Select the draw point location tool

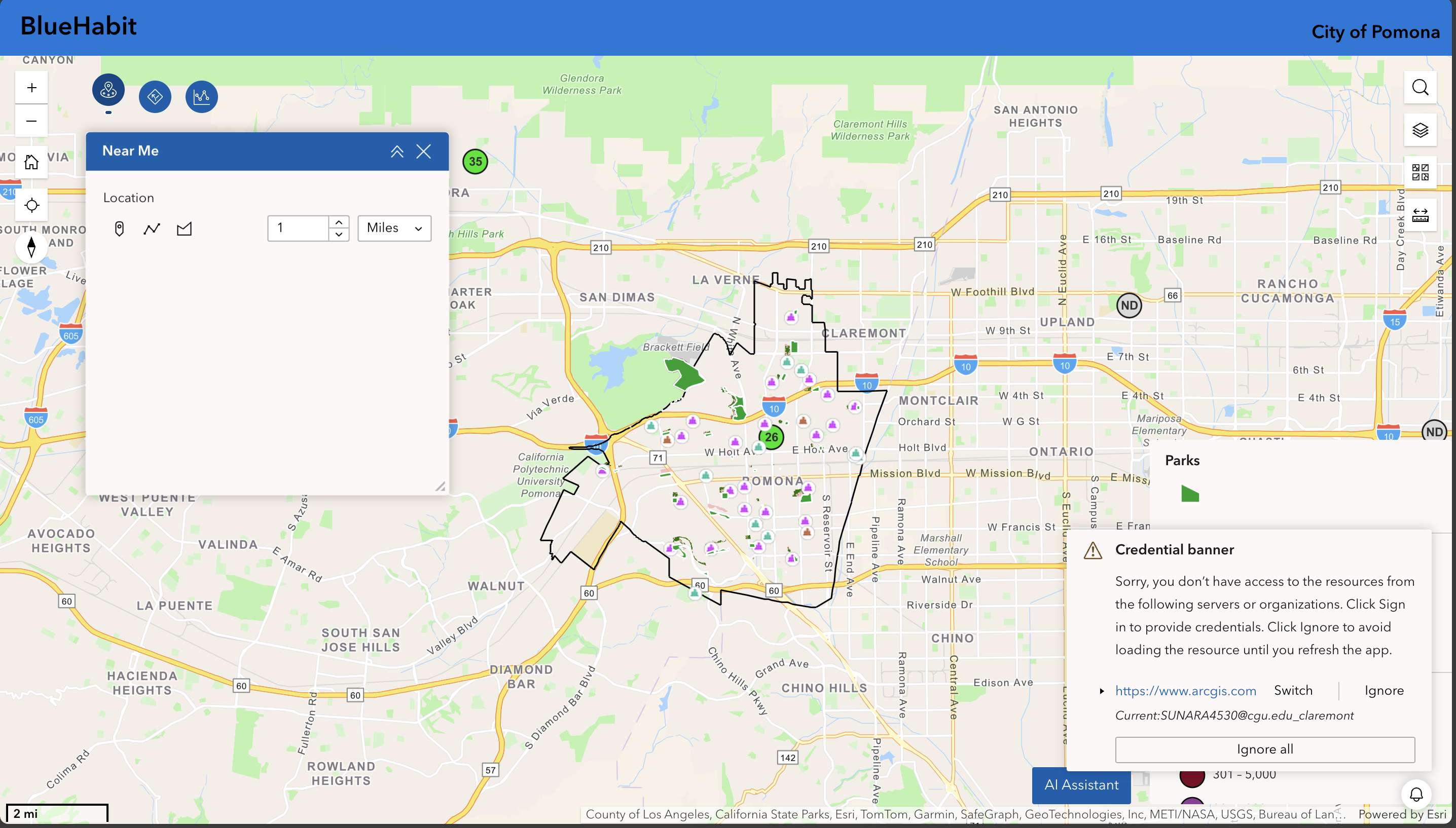119,229
